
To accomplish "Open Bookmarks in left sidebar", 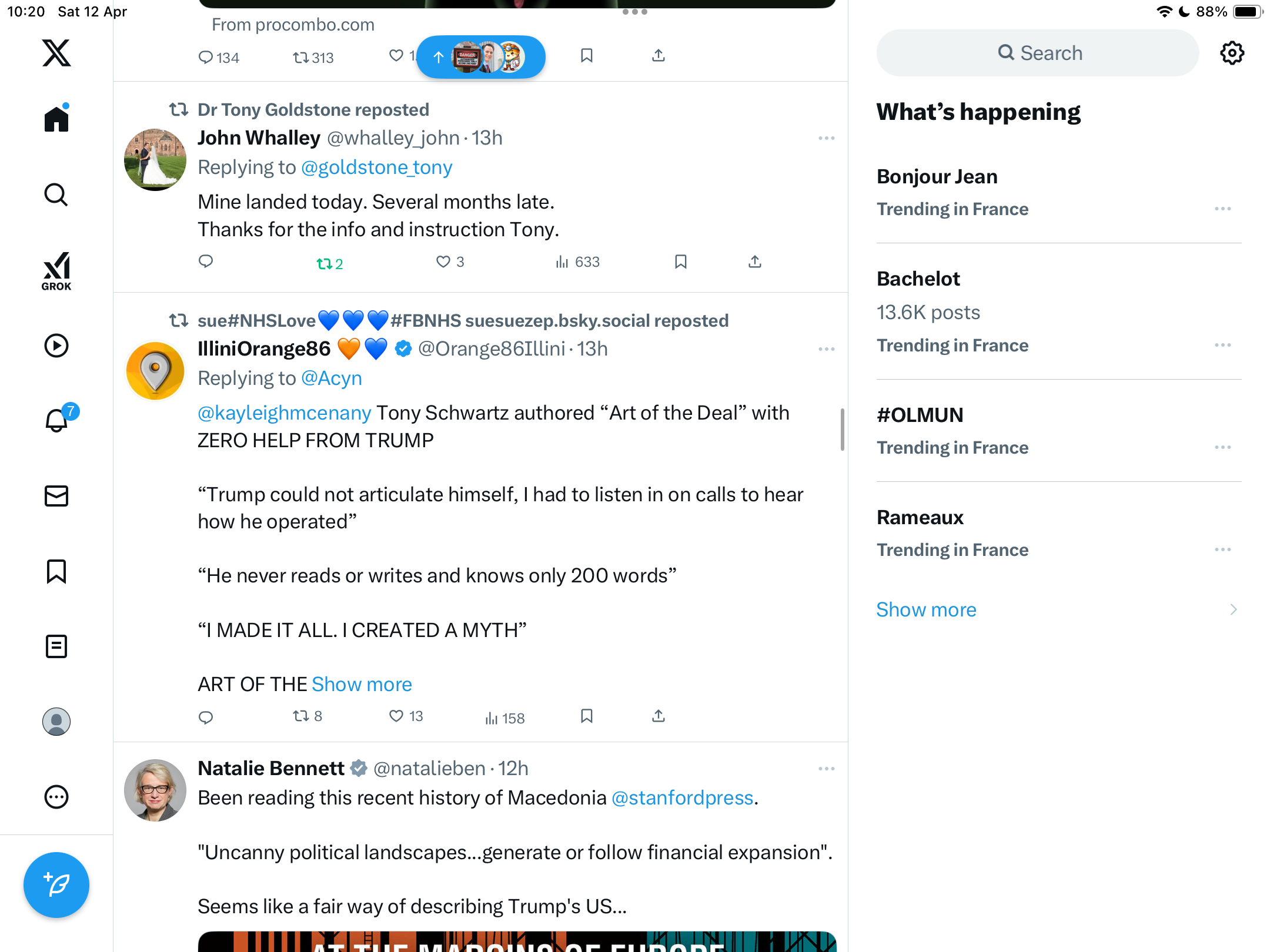I will click(x=56, y=571).
